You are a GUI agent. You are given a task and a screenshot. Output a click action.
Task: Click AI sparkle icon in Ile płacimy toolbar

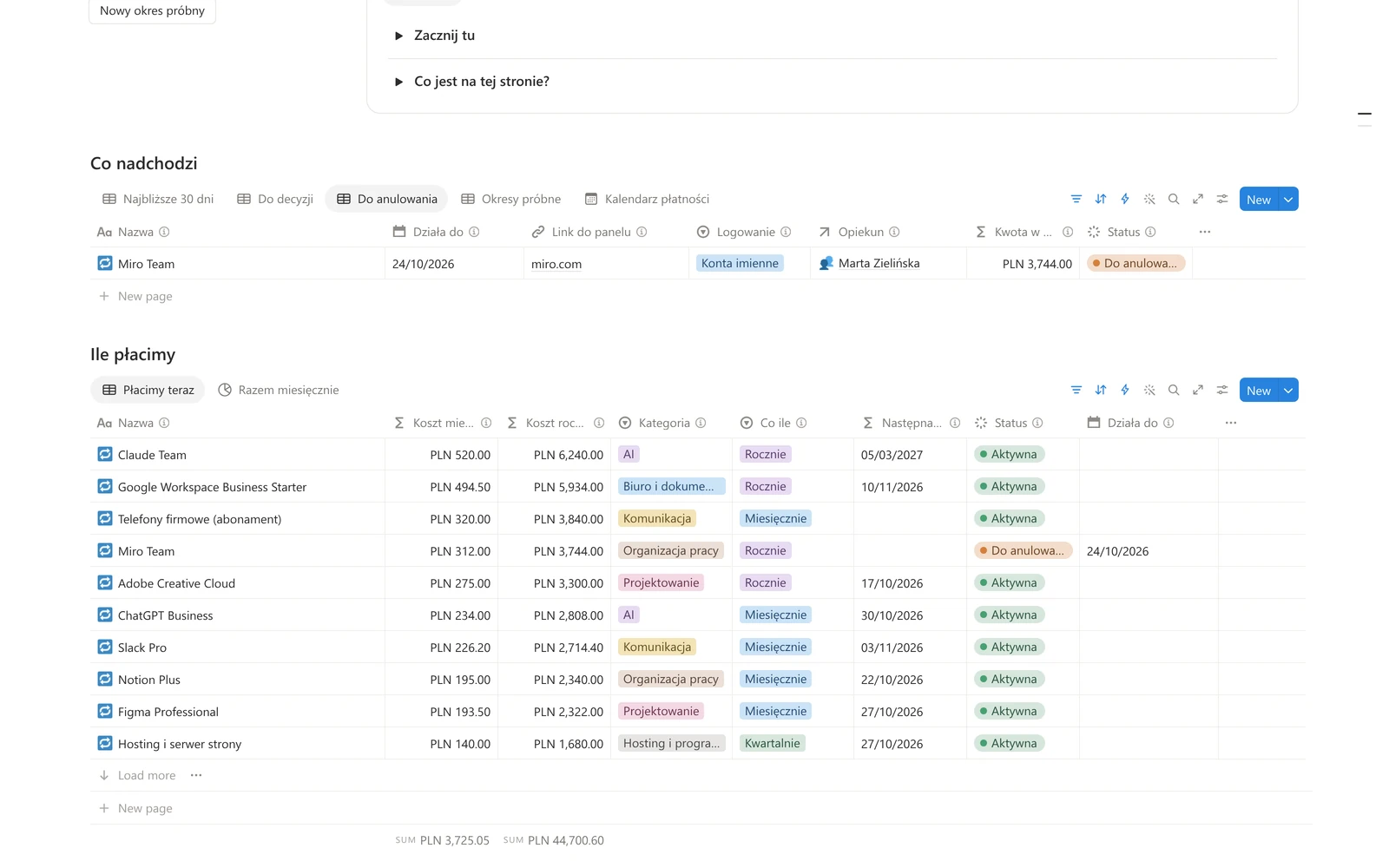click(1149, 390)
